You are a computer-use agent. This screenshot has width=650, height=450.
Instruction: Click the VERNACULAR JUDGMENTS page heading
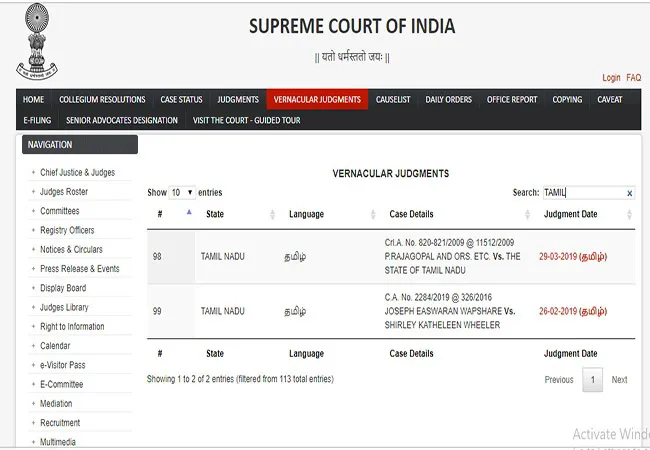(390, 174)
